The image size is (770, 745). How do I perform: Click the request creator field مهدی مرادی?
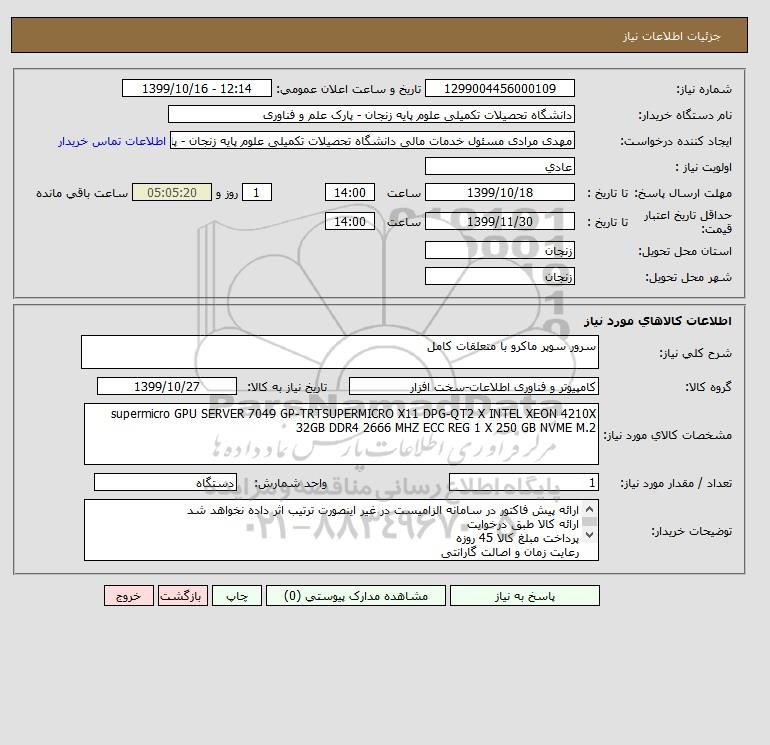click(372, 140)
